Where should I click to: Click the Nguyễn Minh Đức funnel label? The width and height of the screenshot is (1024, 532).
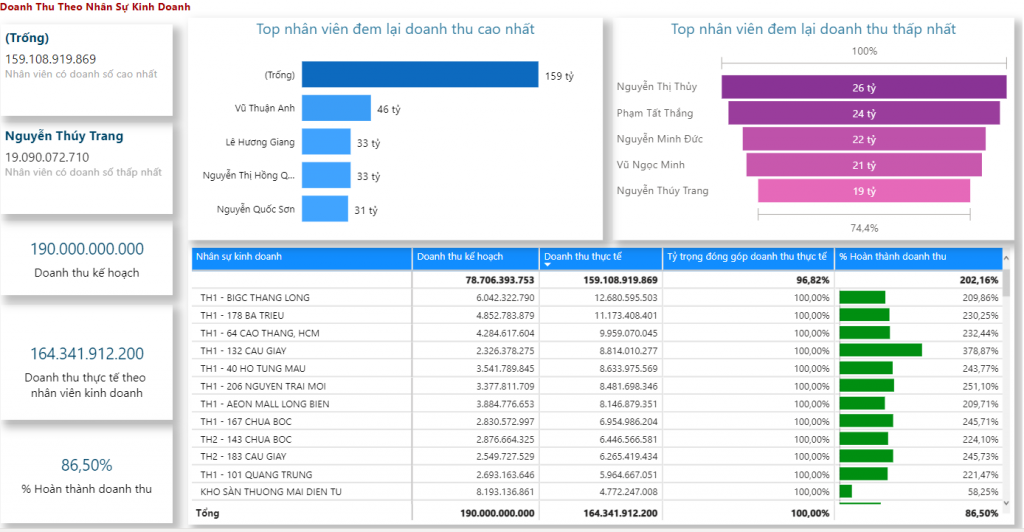660,139
